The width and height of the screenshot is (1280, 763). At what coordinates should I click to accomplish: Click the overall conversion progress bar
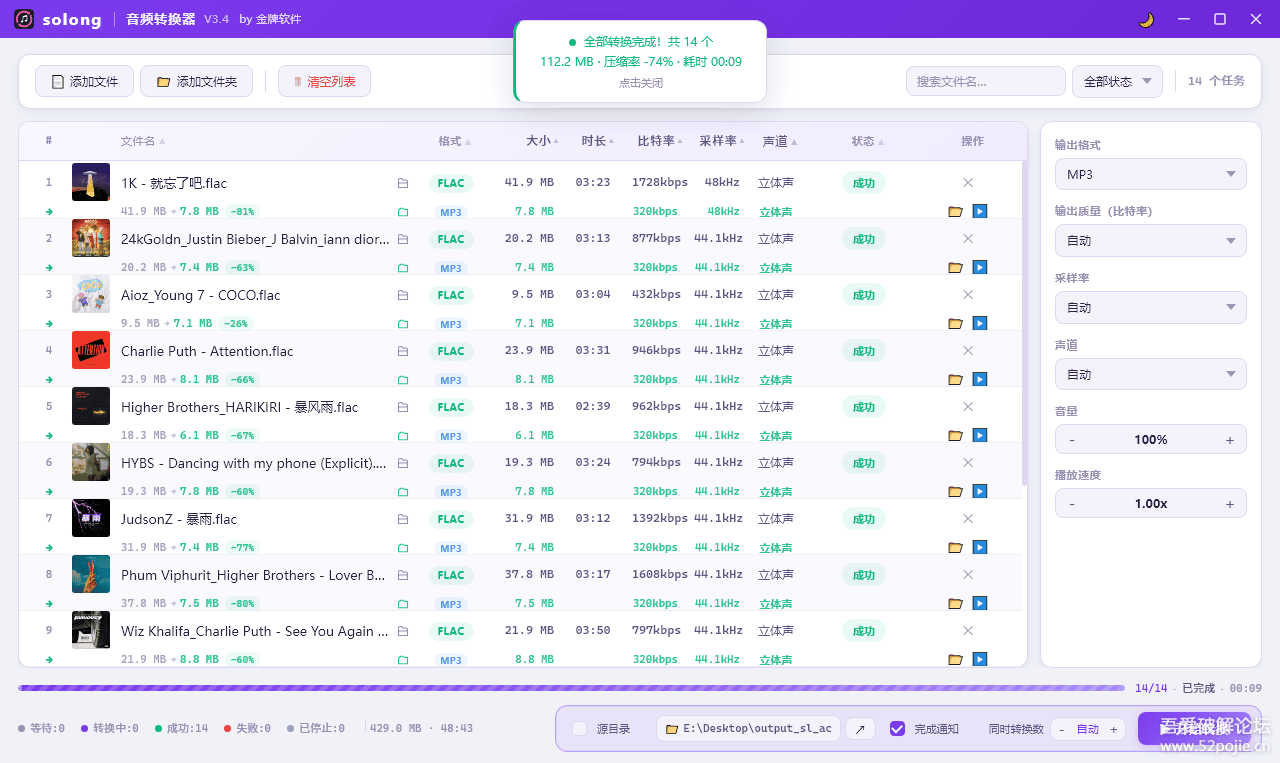571,688
